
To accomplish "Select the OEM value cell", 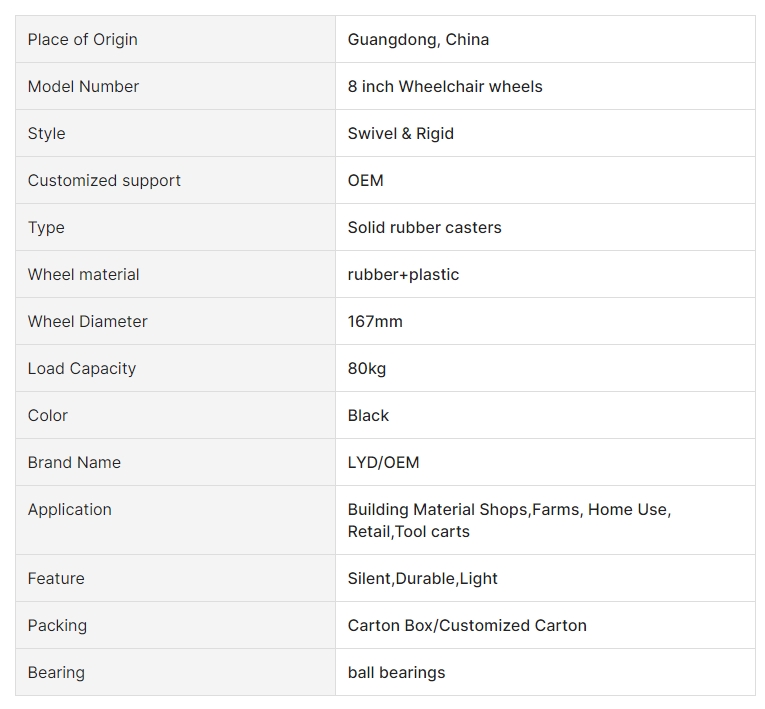I will 545,181.
